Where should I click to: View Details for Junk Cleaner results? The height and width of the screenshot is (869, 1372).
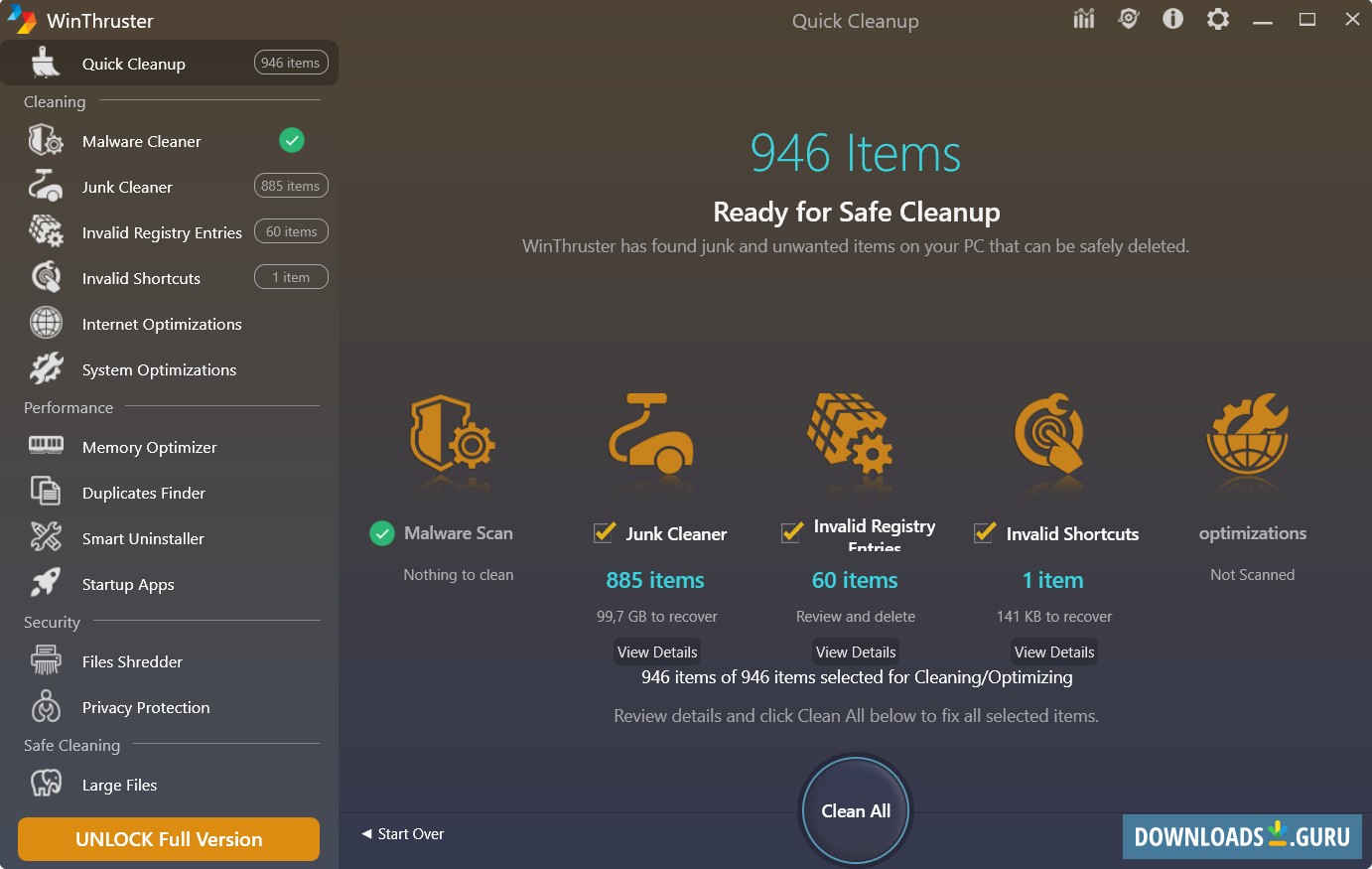point(657,652)
